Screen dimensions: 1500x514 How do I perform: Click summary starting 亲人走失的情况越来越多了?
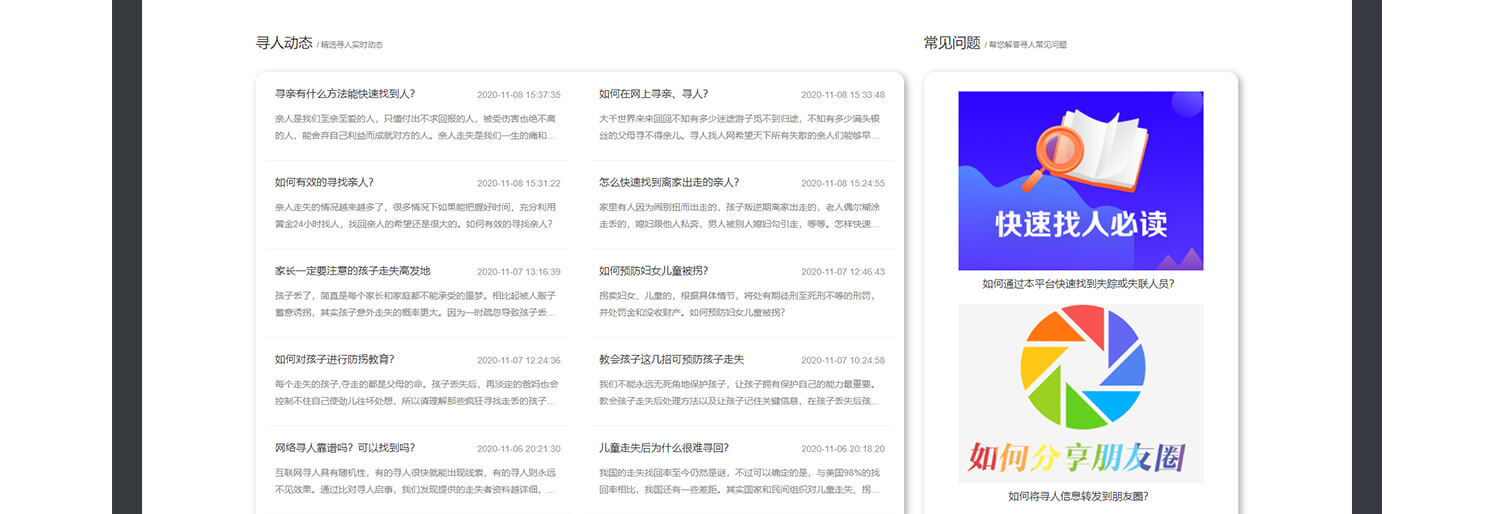click(415, 215)
